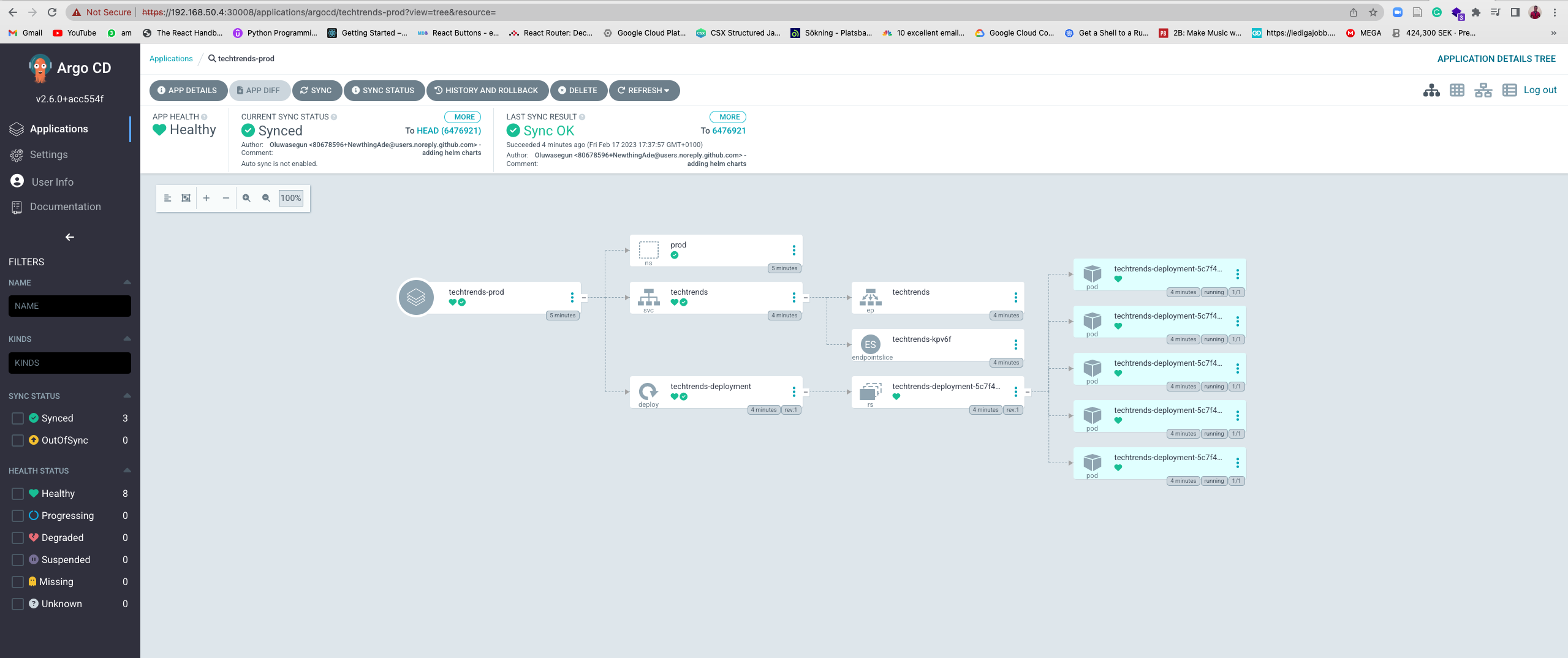Screen dimensions: 1568x658
Task: Switch to the list view layout
Action: coord(1509,90)
